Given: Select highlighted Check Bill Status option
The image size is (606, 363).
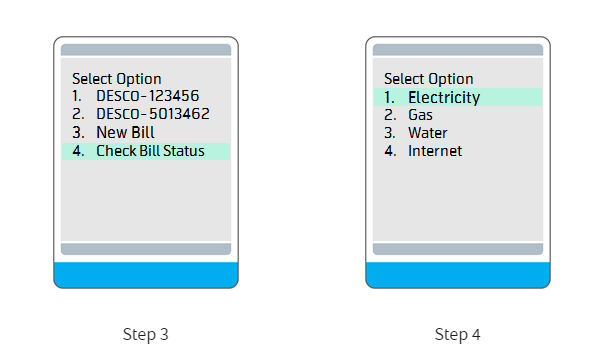Looking at the screenshot, I should 146,151.
